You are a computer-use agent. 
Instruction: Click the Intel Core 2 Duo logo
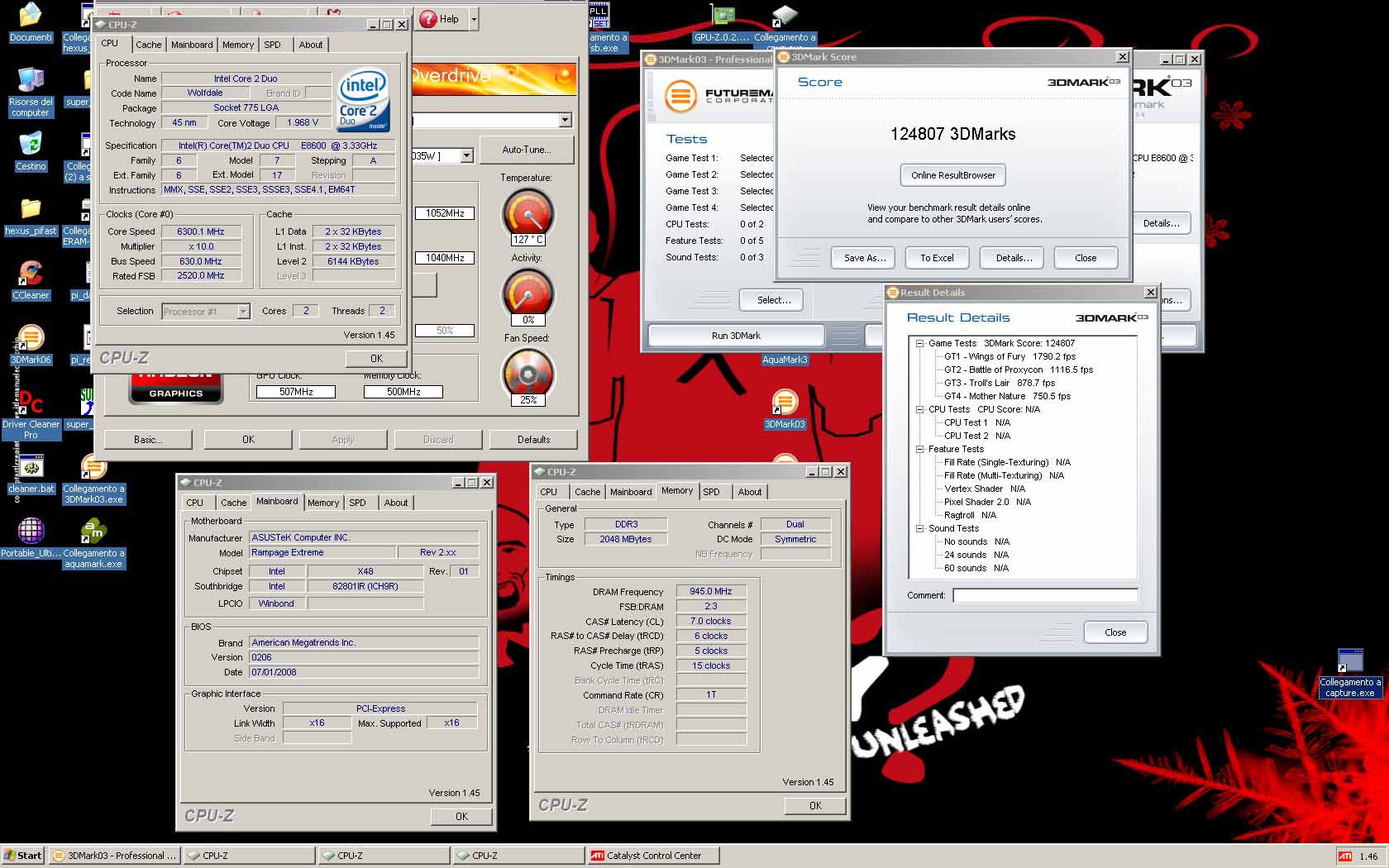363,99
